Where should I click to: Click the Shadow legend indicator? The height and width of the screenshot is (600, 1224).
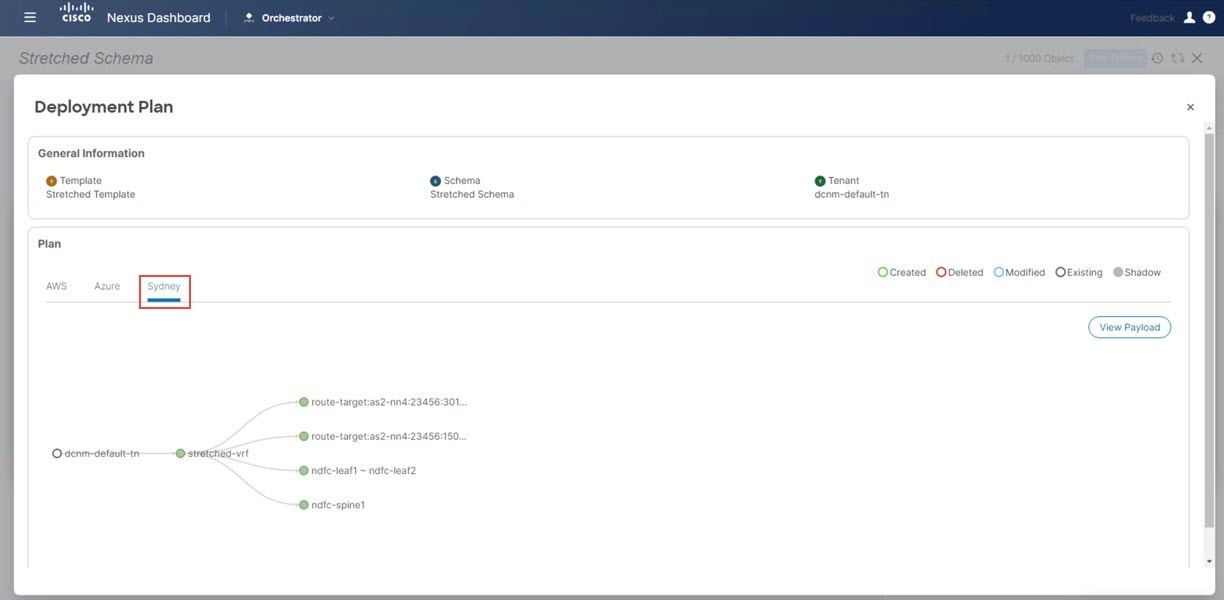point(1118,272)
